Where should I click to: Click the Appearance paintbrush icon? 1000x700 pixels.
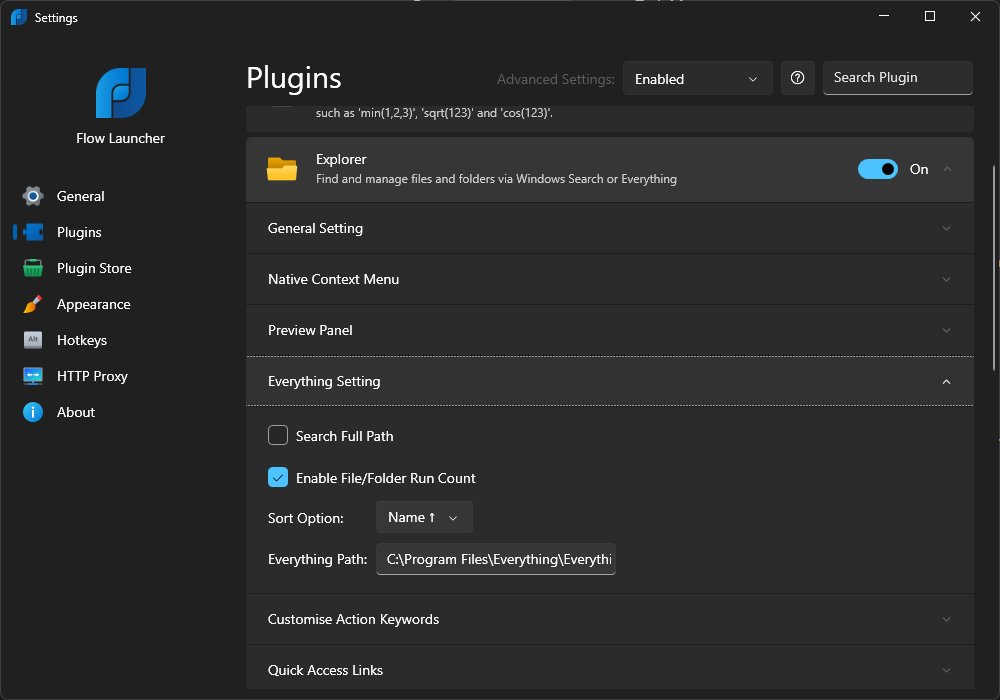33,304
